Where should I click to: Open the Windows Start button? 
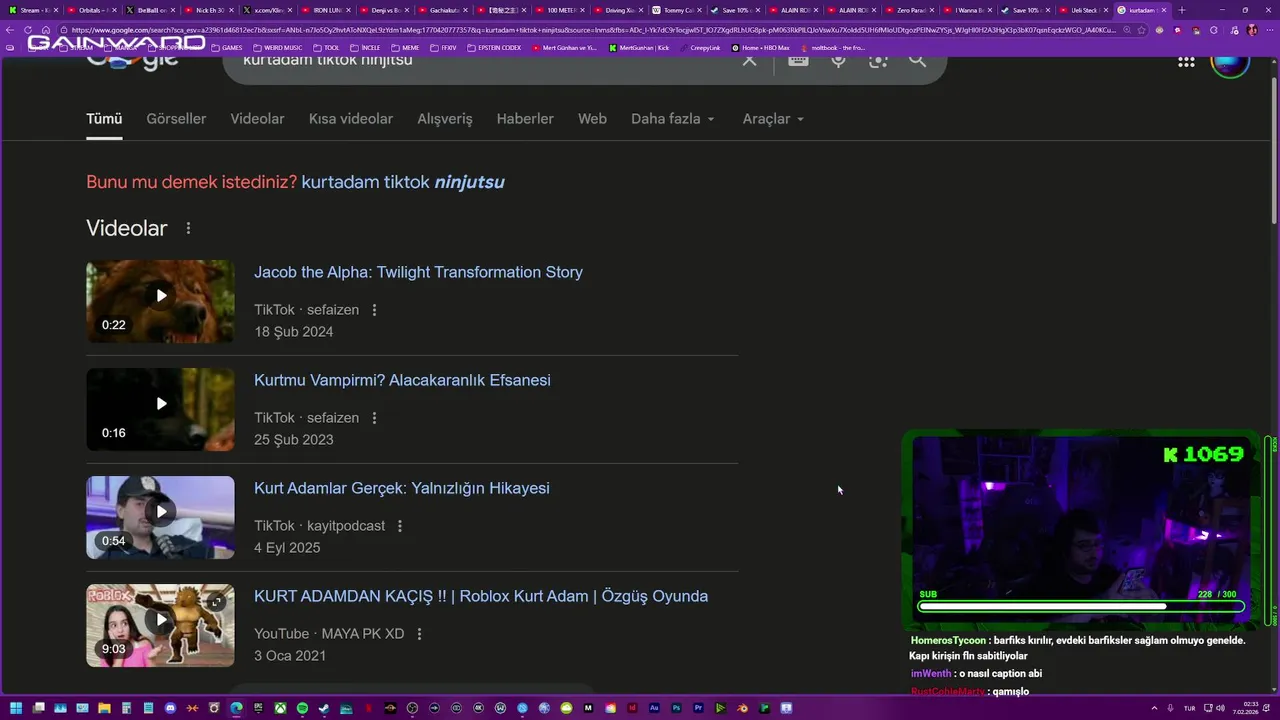[16, 708]
